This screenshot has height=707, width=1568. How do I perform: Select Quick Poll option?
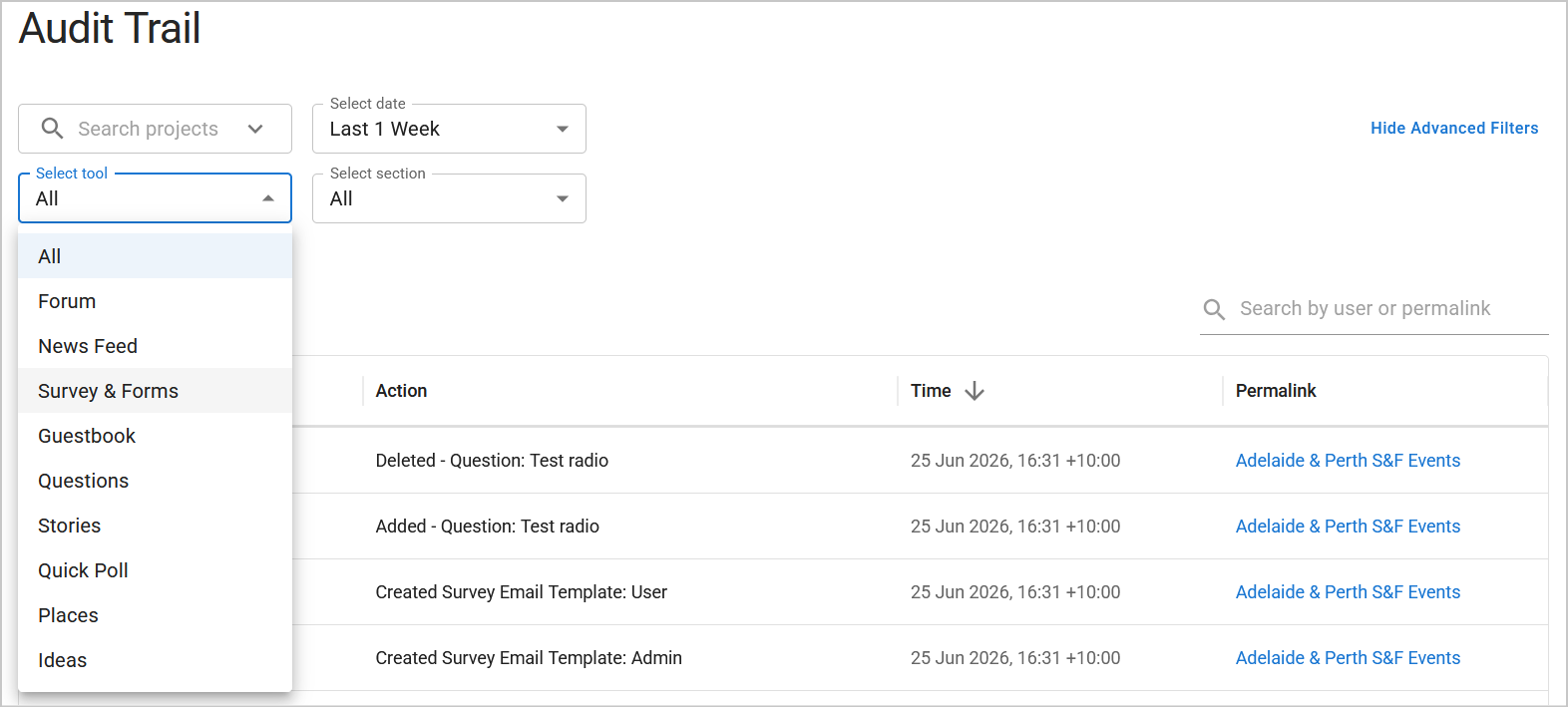coord(155,570)
